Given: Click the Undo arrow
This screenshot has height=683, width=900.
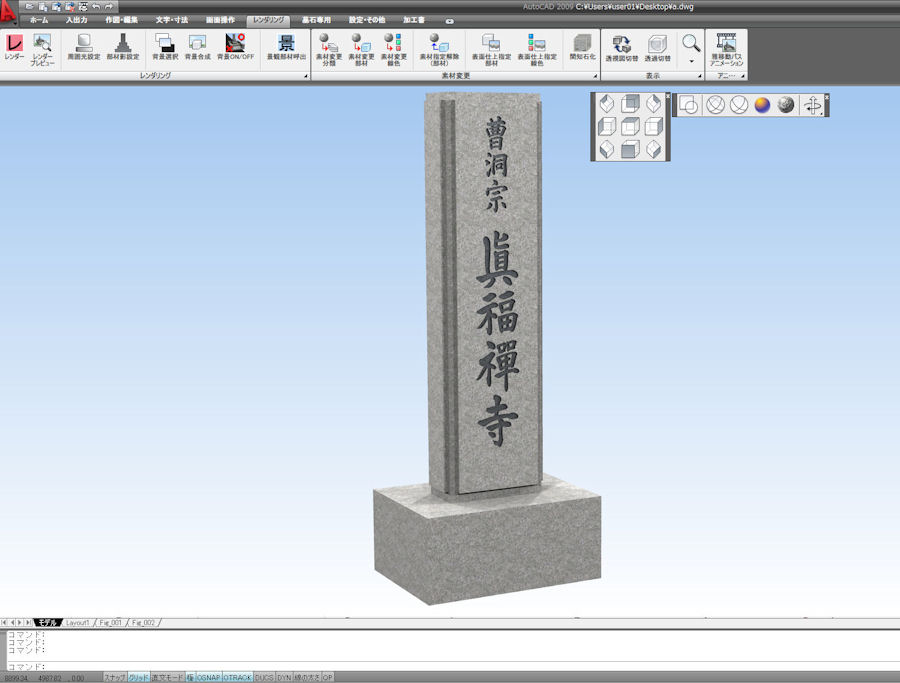Looking at the screenshot, I should (x=96, y=7).
